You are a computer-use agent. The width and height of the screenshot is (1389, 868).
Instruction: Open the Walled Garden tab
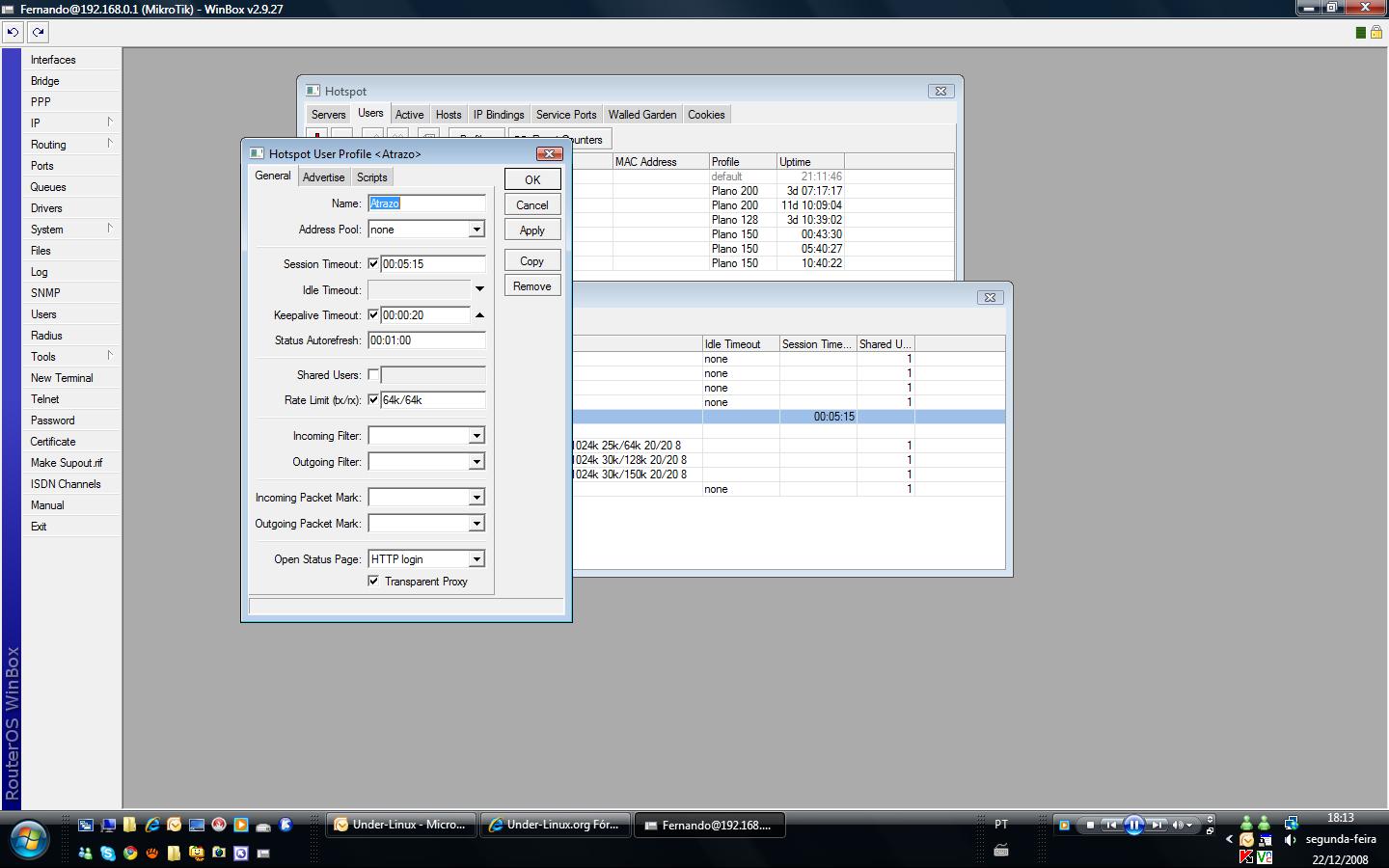[x=641, y=115]
